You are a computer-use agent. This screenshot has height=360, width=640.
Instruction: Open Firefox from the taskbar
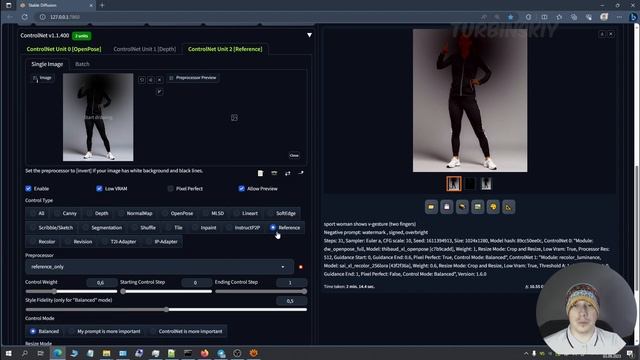pyautogui.click(x=204, y=353)
